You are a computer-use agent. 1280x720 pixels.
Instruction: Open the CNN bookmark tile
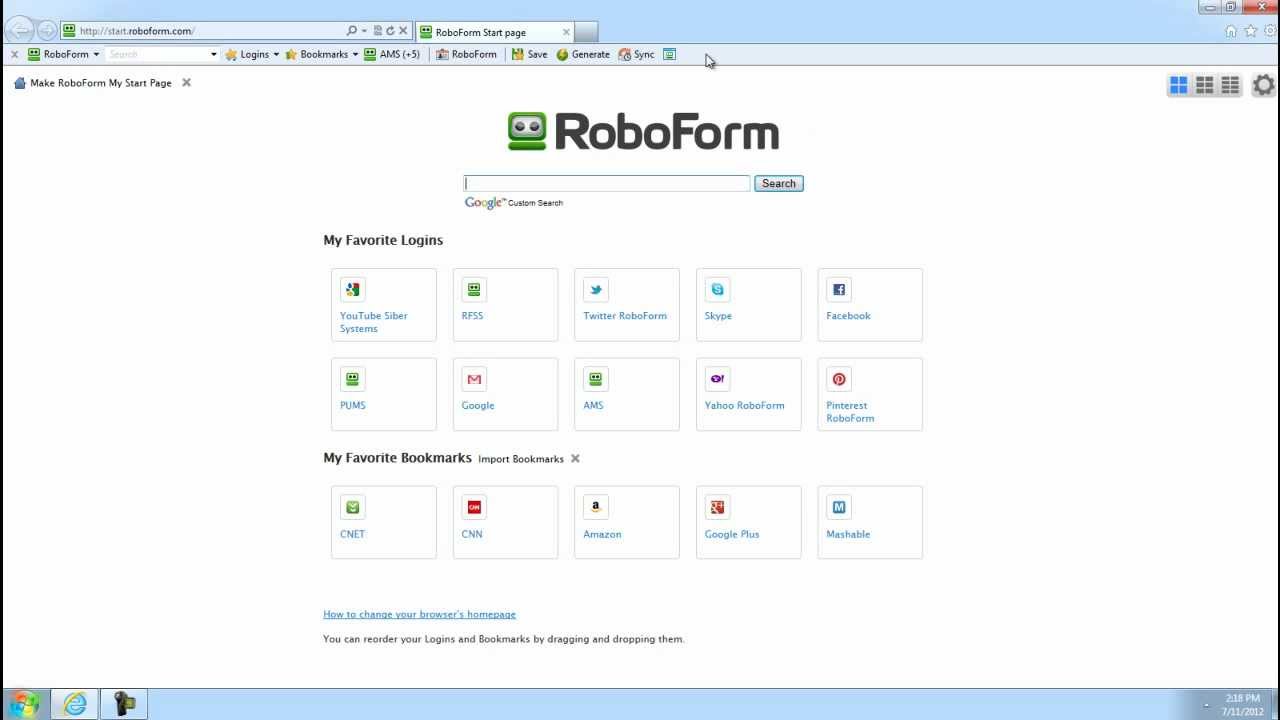(505, 522)
